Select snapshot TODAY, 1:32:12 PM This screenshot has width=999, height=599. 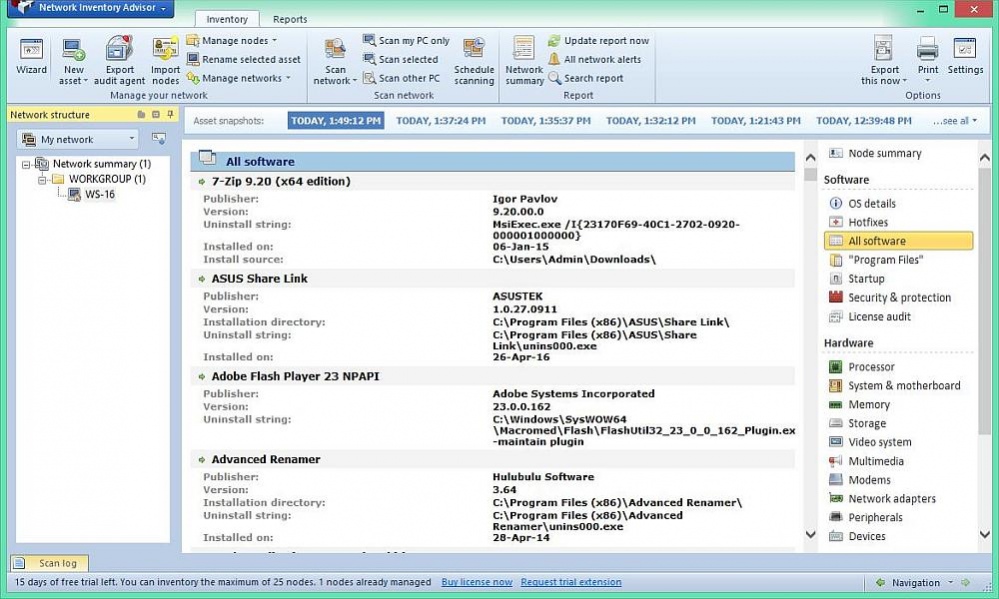pos(650,120)
